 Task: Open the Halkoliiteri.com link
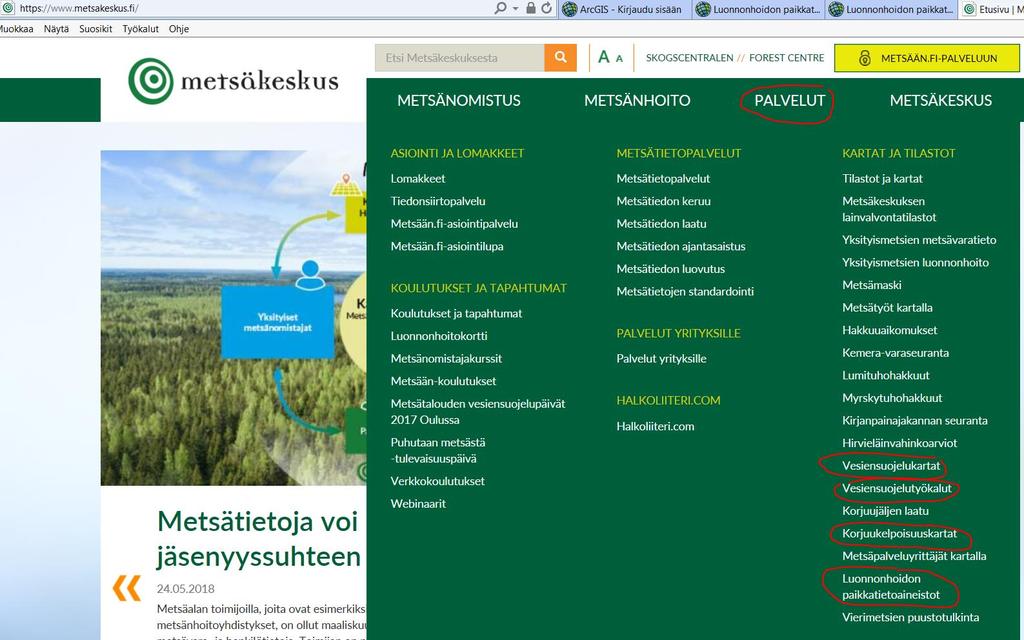pos(655,426)
